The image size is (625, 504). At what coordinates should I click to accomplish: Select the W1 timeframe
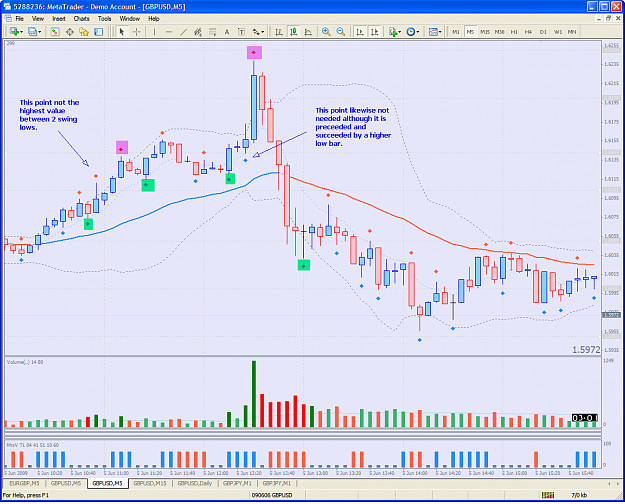[558, 32]
